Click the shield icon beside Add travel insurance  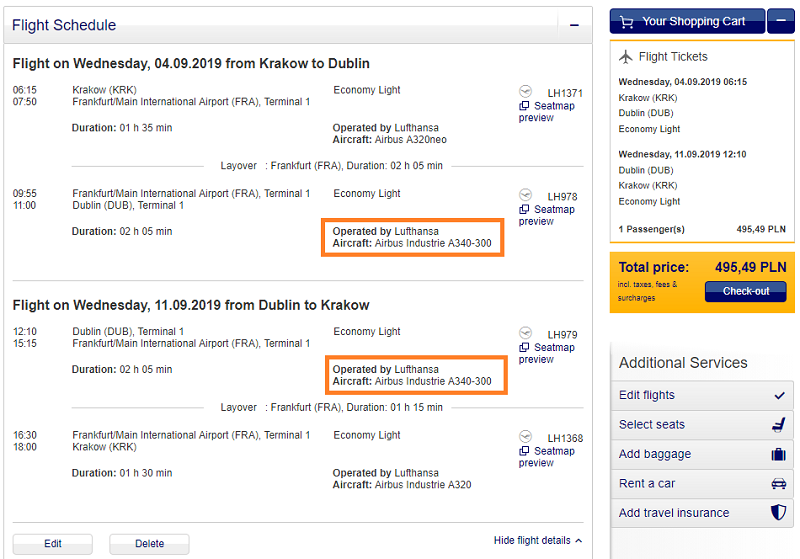pyautogui.click(x=779, y=512)
